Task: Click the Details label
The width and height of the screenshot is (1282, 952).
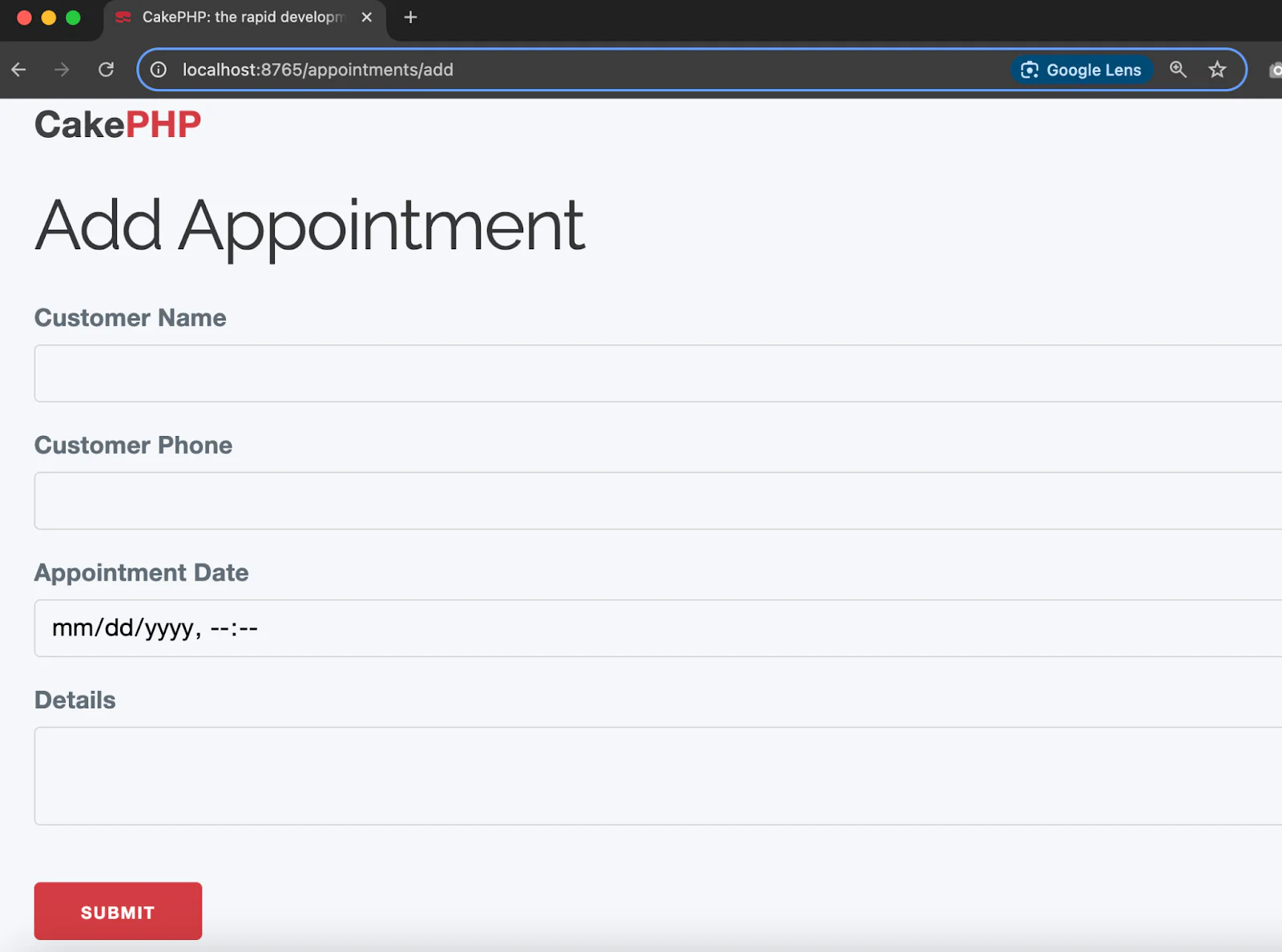Action: (75, 700)
